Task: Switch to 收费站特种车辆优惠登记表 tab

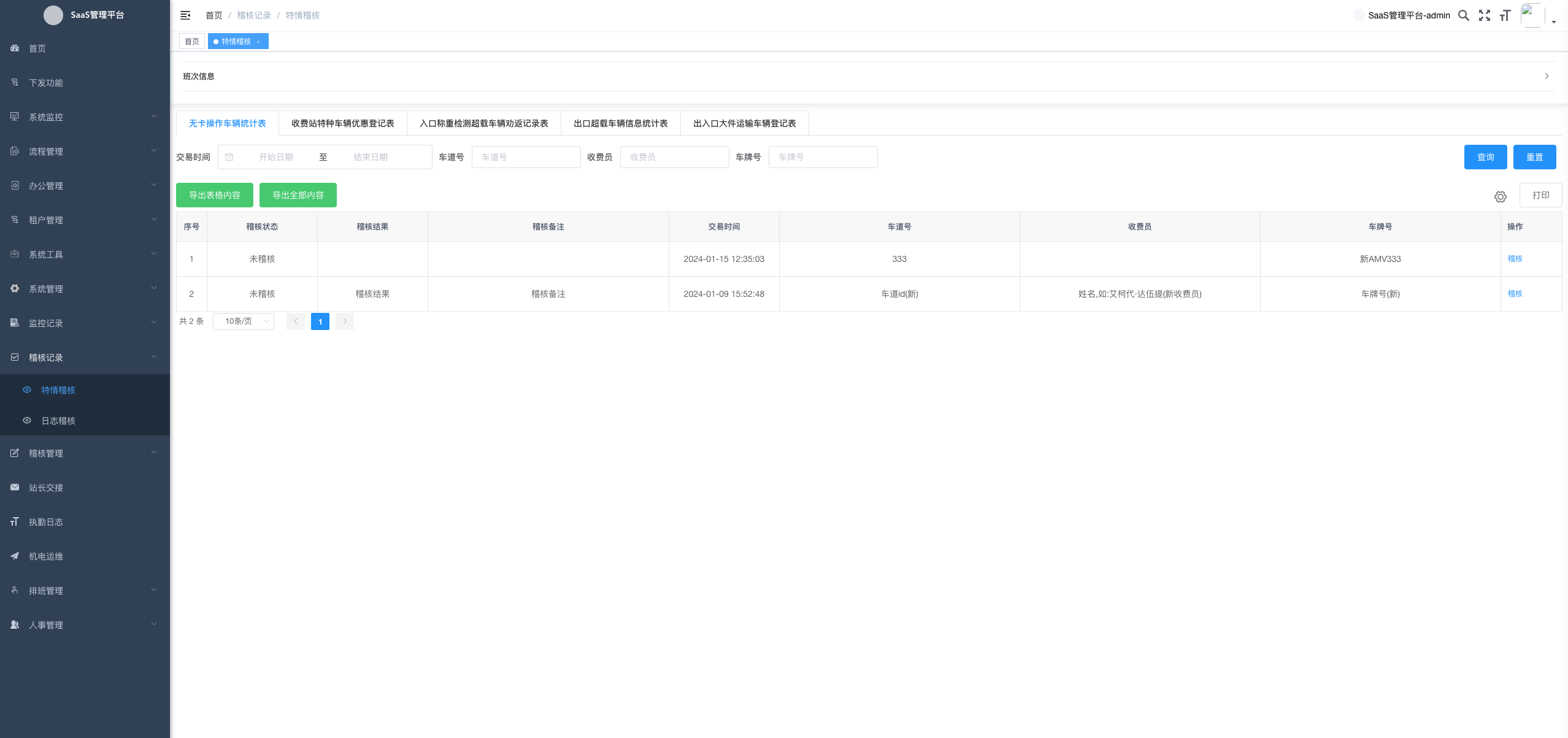Action: click(343, 123)
